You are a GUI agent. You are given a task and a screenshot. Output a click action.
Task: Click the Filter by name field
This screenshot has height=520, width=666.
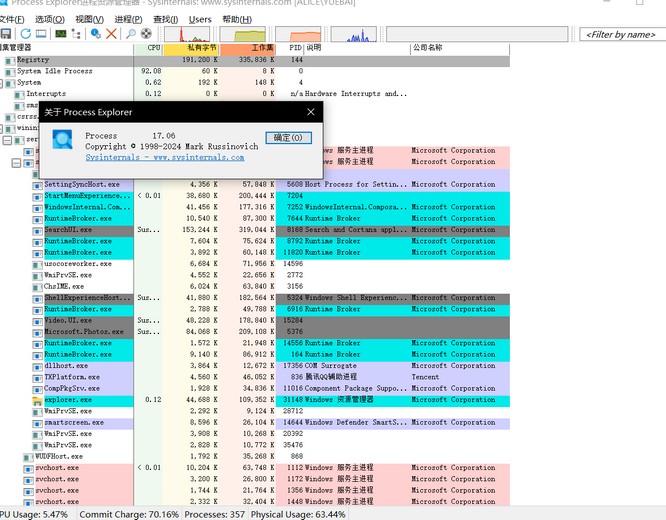click(621, 34)
